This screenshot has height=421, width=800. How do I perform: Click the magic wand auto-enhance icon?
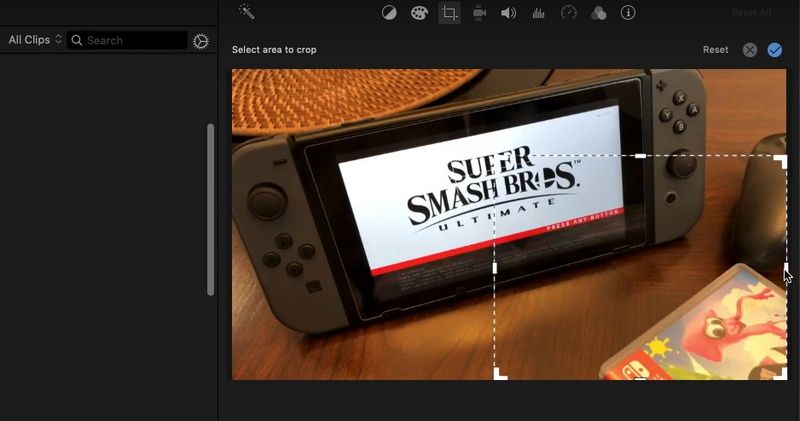246,11
